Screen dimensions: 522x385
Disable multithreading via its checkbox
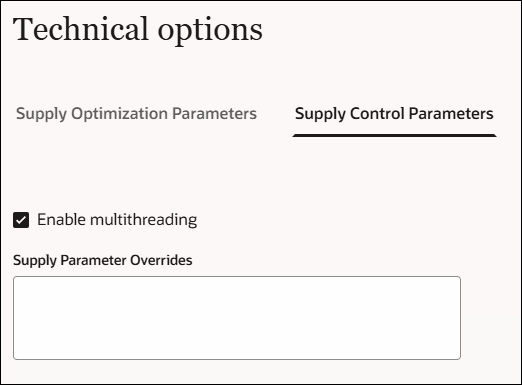pos(21,220)
